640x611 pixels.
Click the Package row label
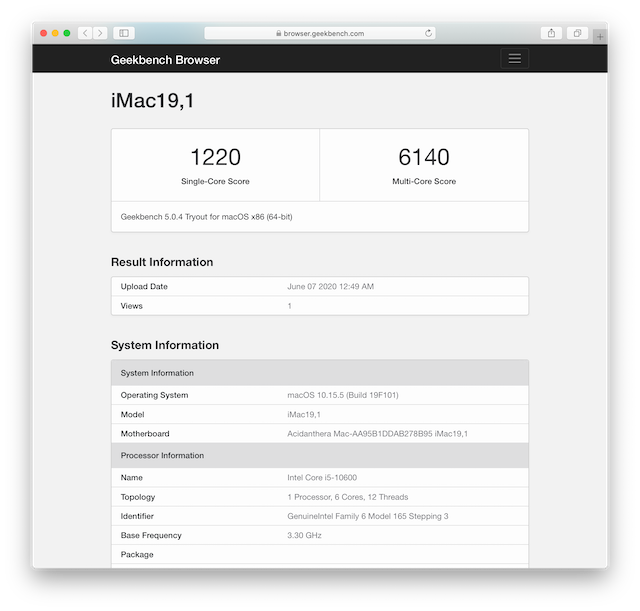(x=137, y=554)
